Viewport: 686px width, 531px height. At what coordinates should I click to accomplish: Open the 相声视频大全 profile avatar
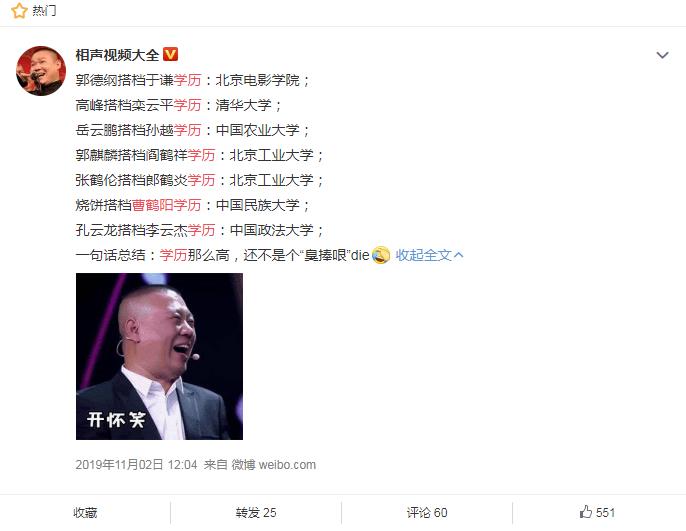pyautogui.click(x=41, y=70)
